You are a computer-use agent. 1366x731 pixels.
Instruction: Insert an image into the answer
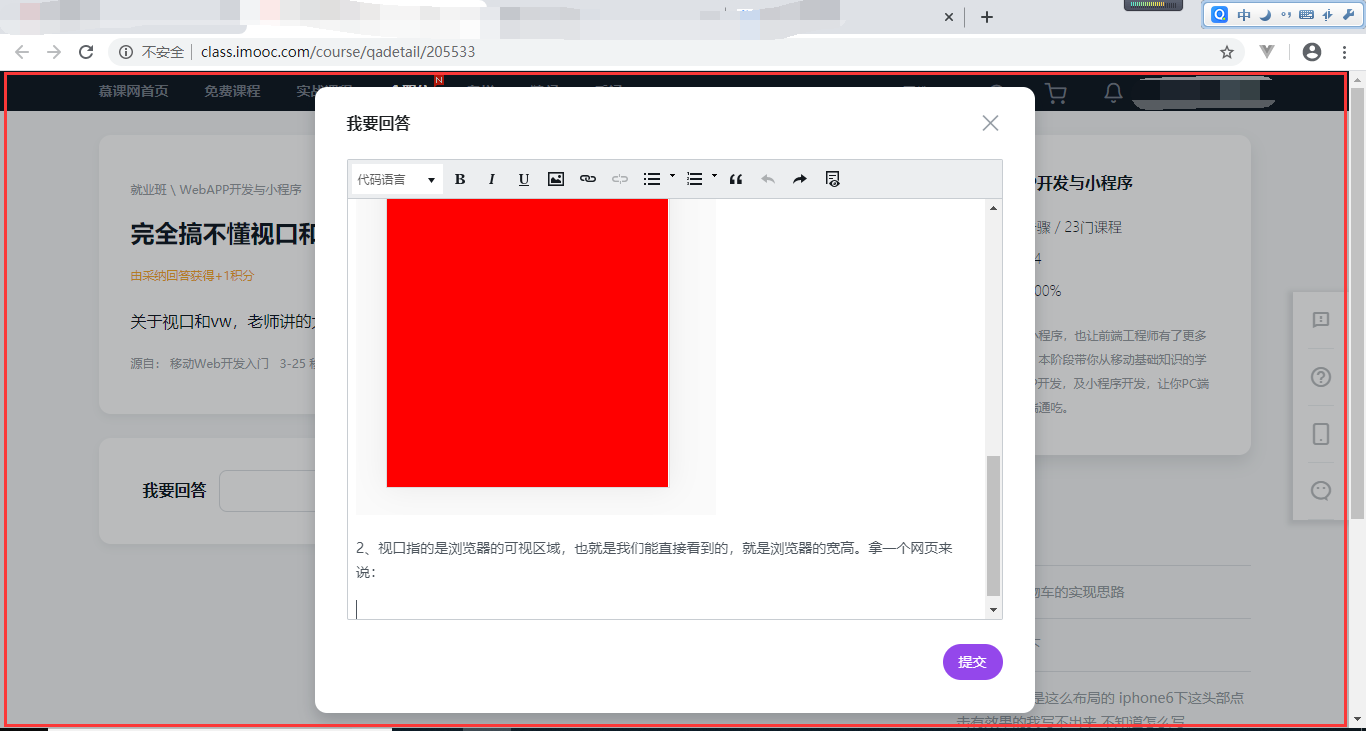(x=555, y=178)
